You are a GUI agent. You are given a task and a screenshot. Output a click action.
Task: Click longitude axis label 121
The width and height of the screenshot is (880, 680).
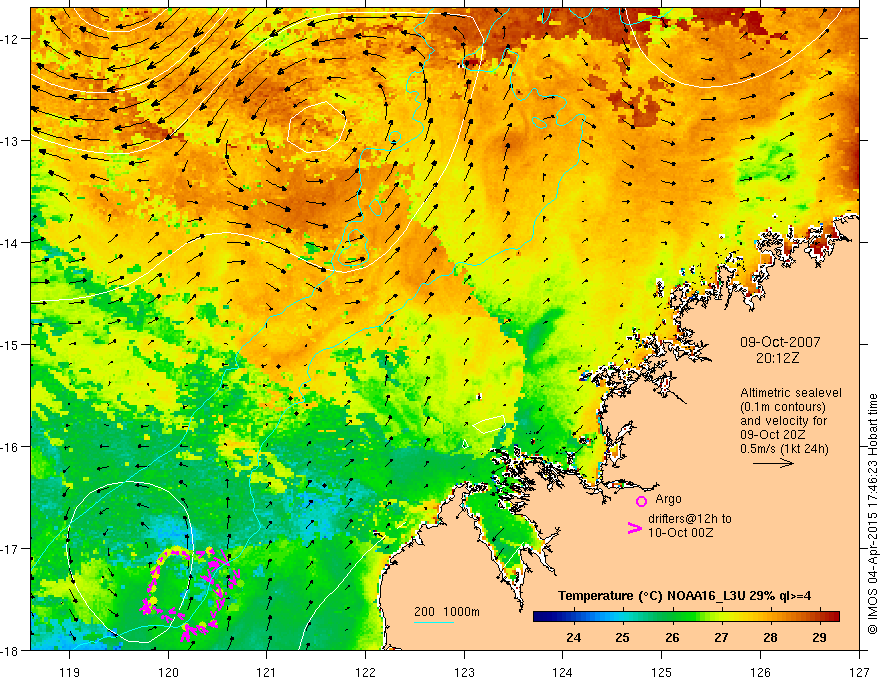pos(267,672)
